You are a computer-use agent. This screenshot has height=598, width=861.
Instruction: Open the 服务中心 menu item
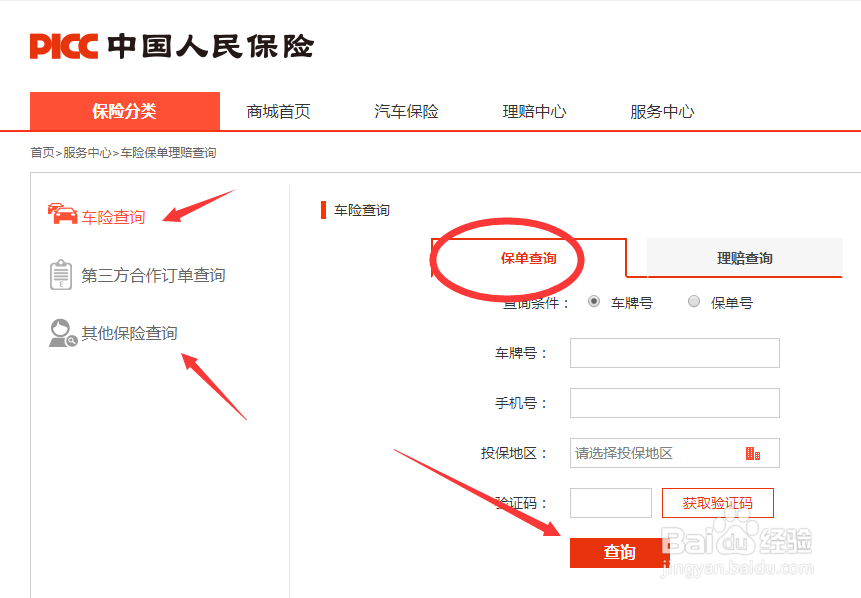coord(662,111)
